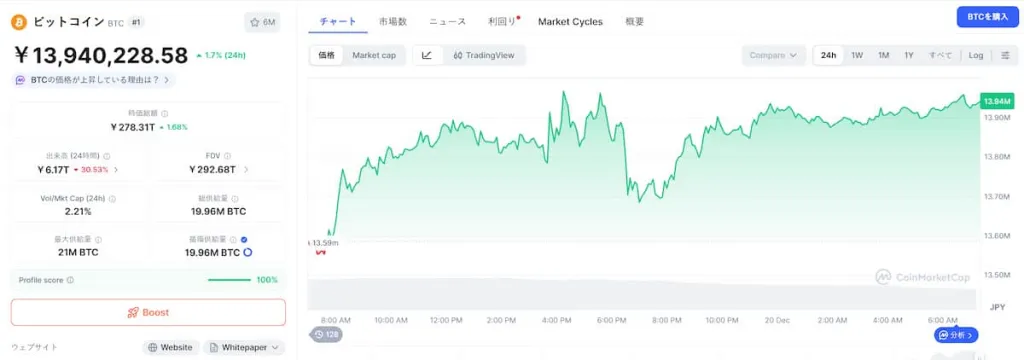Open the Website link
The height and width of the screenshot is (360, 1024).
point(171,348)
